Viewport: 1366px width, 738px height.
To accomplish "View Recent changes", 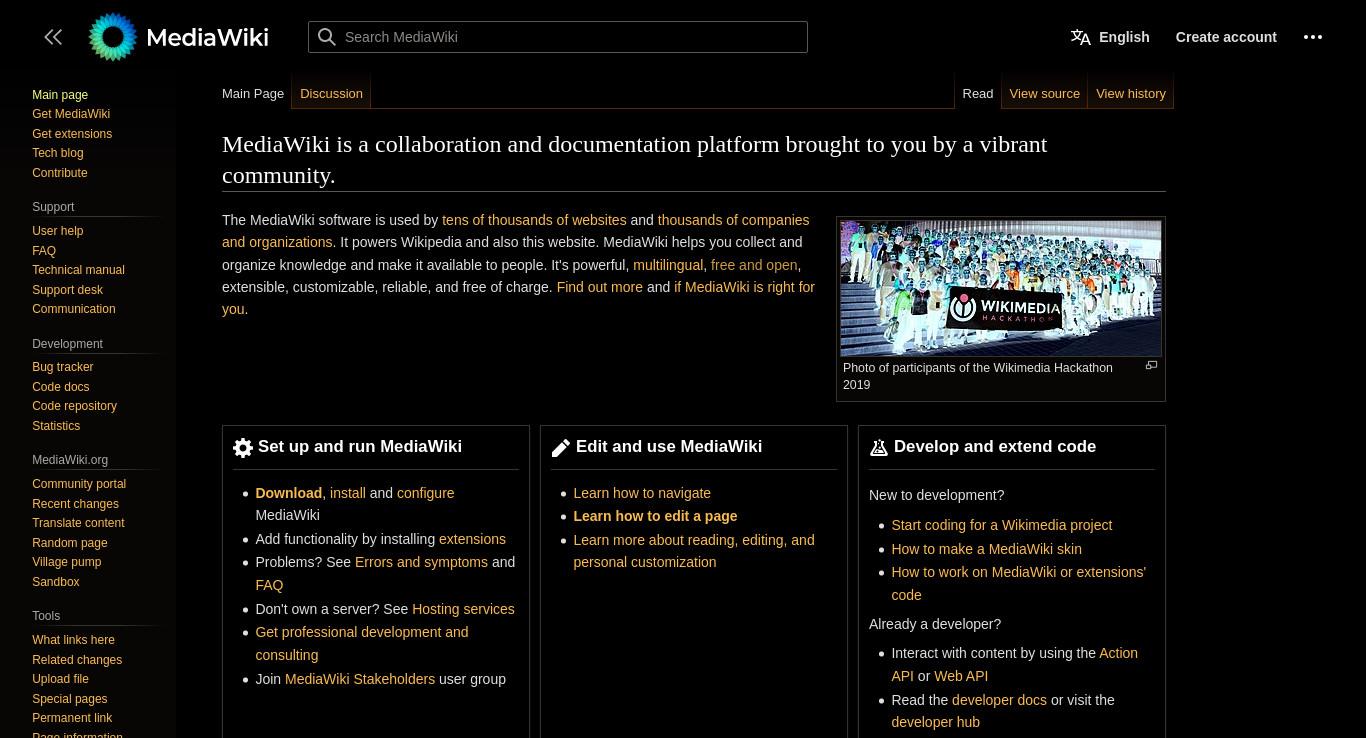I will click(x=75, y=504).
